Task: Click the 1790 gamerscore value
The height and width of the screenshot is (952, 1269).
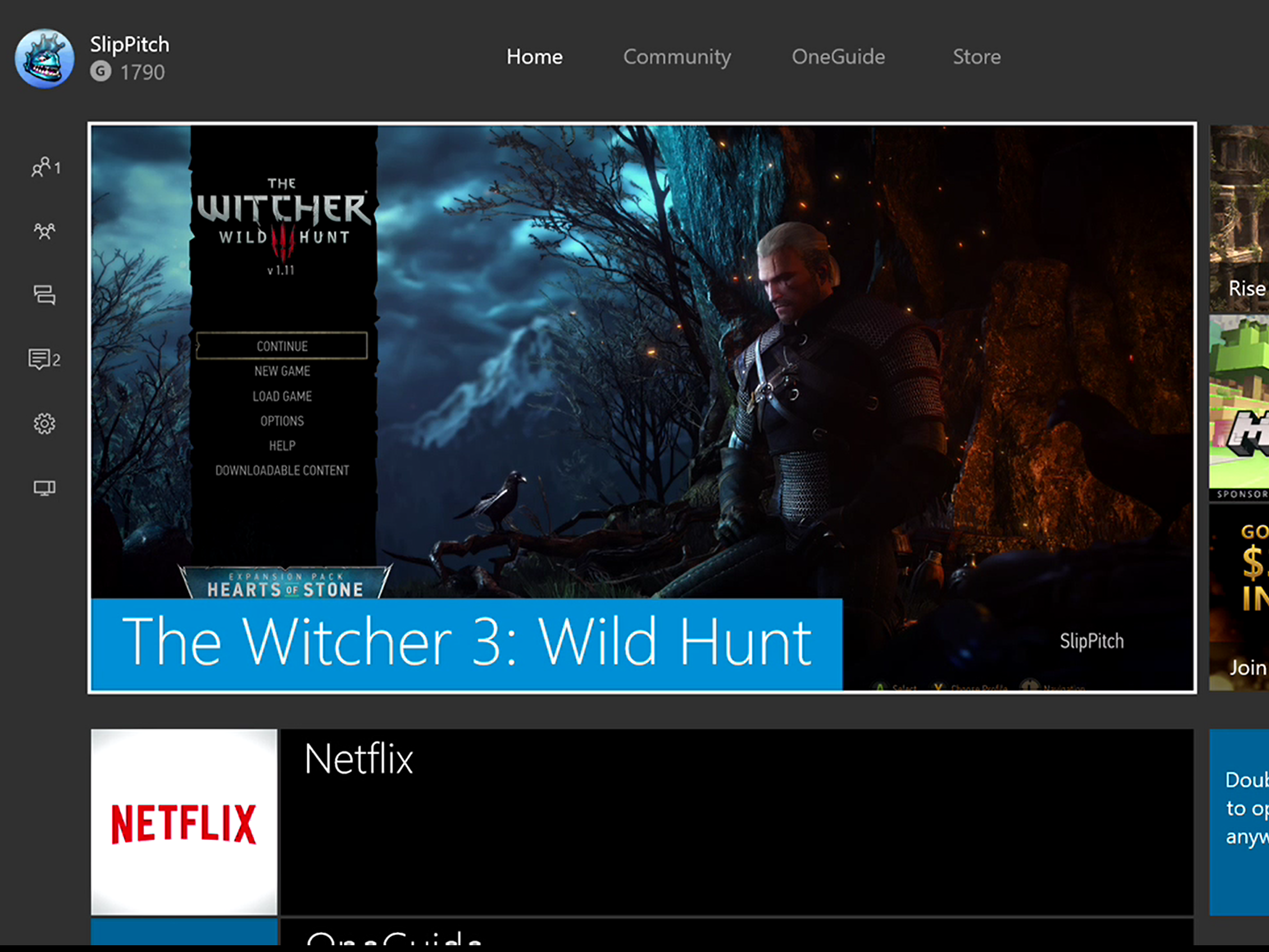Action: [x=142, y=72]
